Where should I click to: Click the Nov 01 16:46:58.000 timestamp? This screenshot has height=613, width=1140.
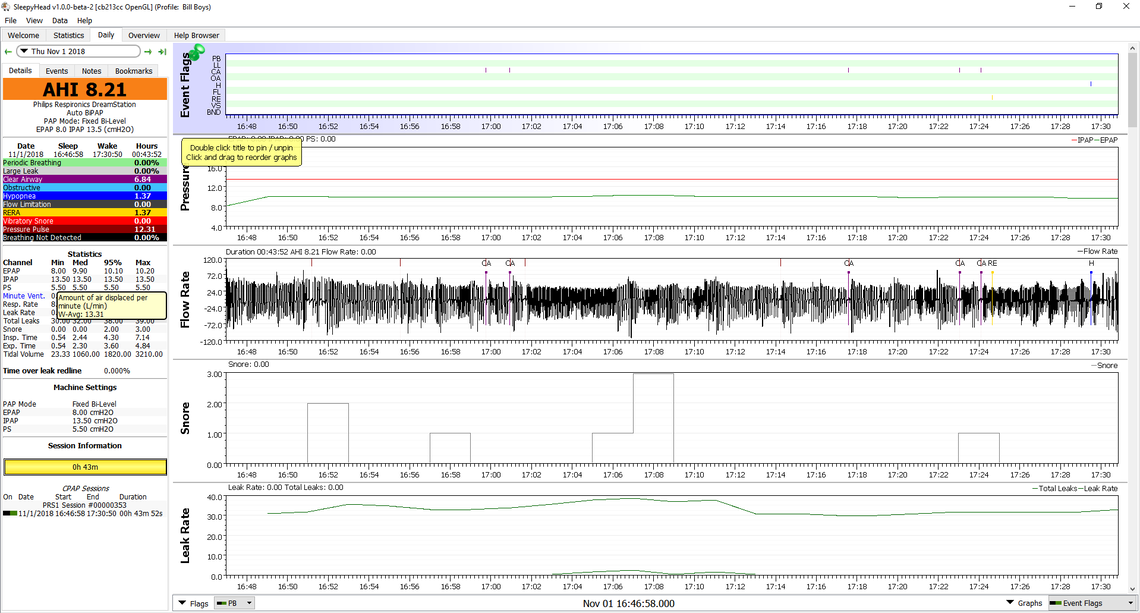click(628, 604)
